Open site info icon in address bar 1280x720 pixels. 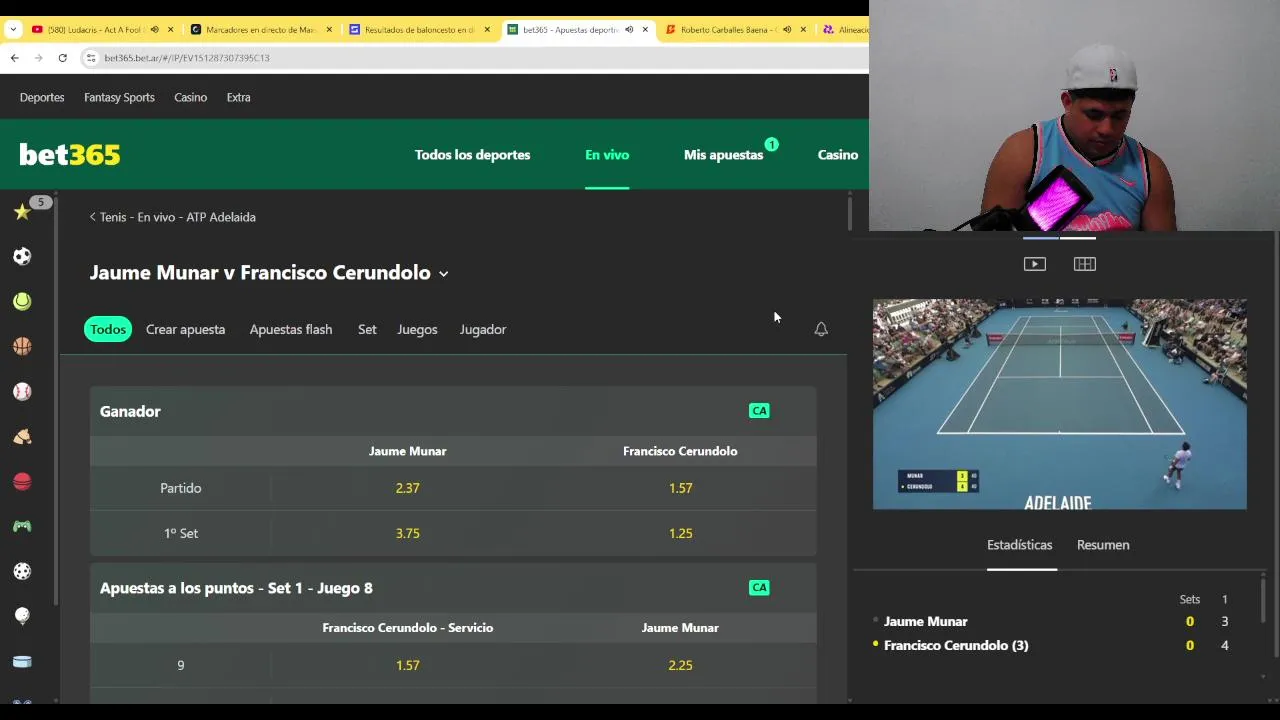coord(91,58)
